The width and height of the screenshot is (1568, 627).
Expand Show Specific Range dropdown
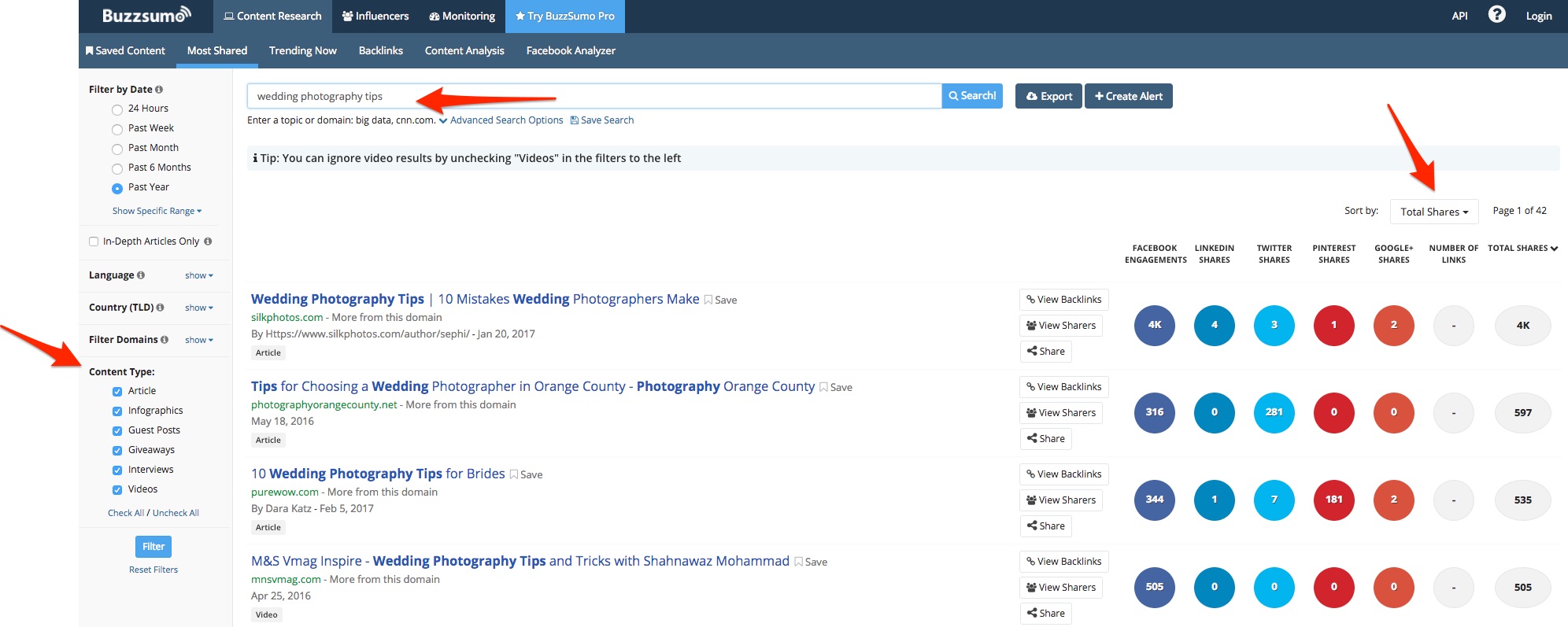point(157,211)
